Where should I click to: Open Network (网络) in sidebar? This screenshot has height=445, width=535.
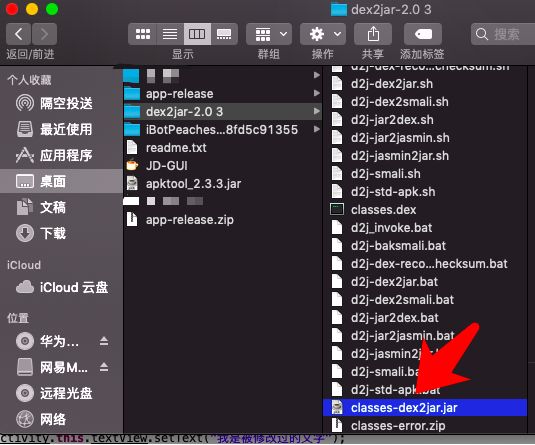click(61, 419)
